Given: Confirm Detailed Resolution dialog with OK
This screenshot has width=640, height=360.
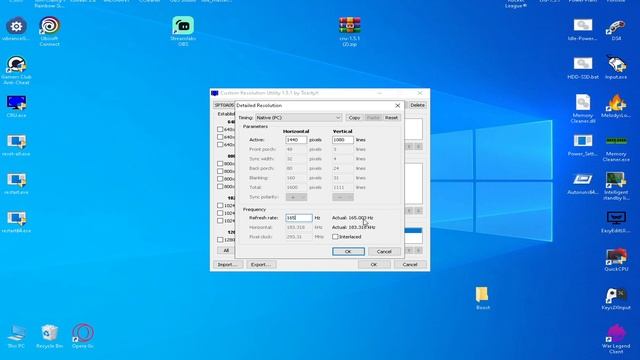Looking at the screenshot, I should [348, 251].
